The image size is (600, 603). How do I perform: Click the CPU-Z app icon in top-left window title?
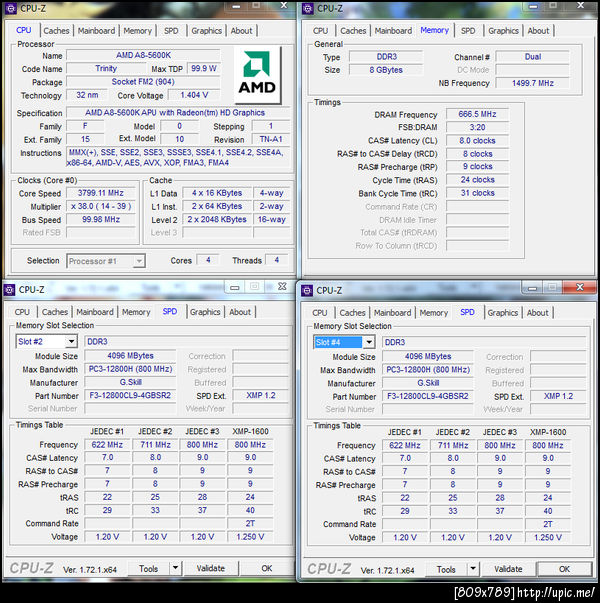point(11,8)
